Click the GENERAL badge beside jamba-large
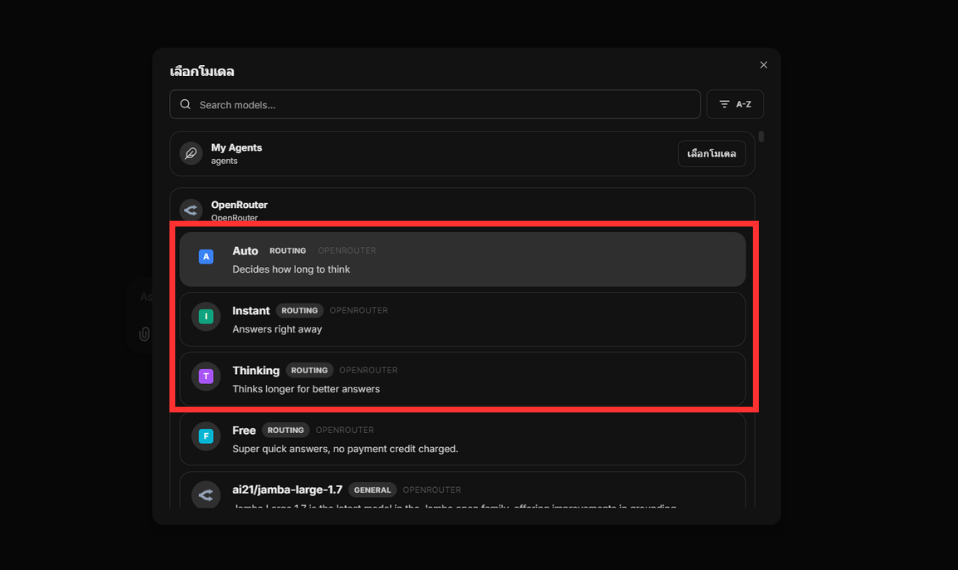 tap(372, 490)
